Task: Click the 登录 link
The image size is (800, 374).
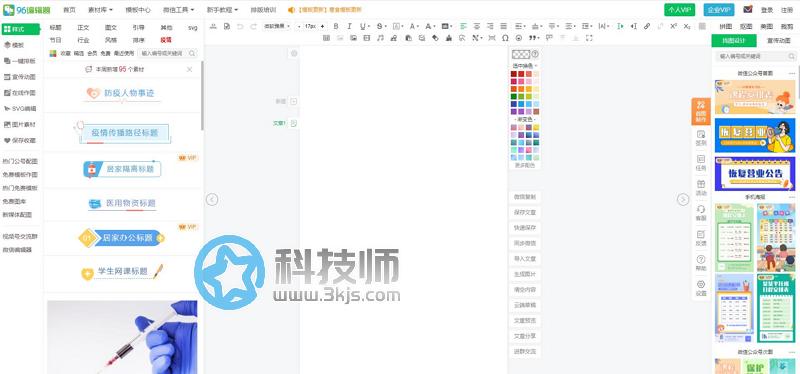Action: click(x=767, y=10)
